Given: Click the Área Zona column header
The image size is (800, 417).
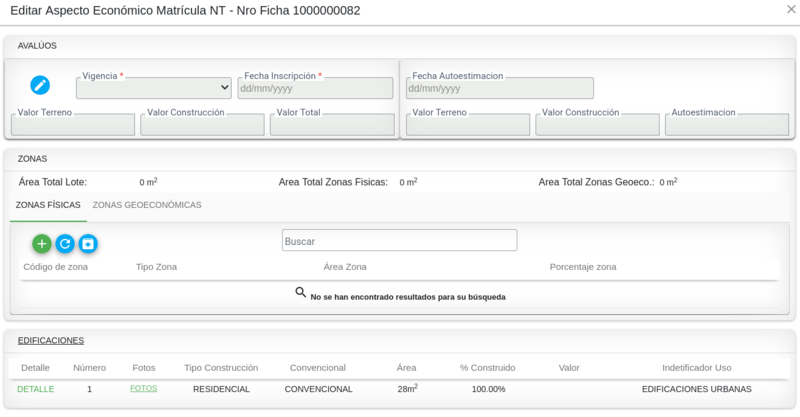Looking at the screenshot, I should tap(345, 268).
